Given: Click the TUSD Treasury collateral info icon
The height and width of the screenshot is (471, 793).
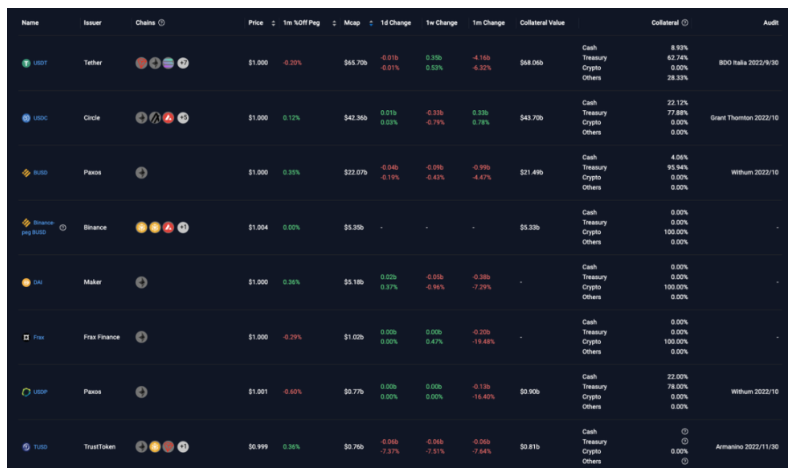Looking at the screenshot, I should pos(685,442).
